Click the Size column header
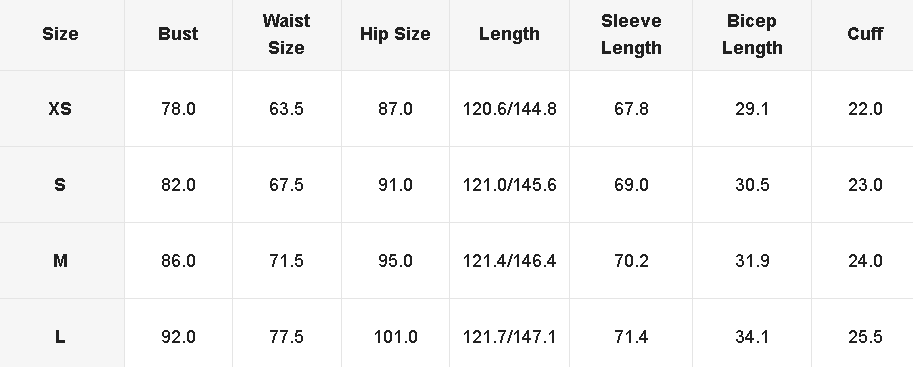913x367 pixels. coord(60,34)
